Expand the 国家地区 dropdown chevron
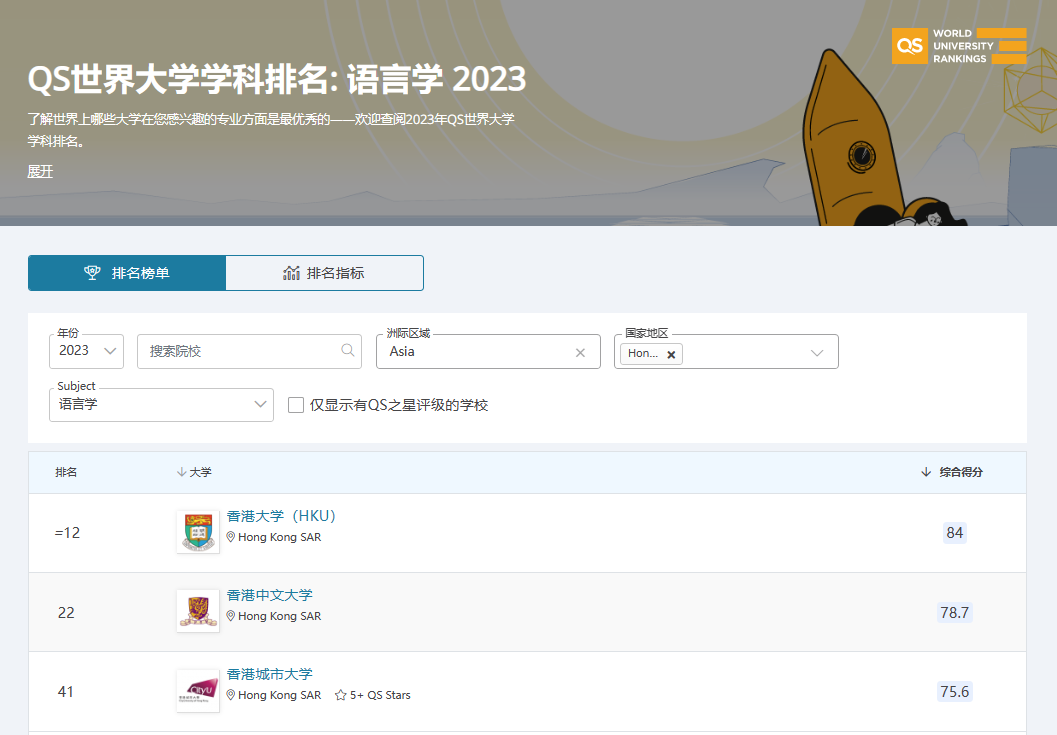 pos(817,353)
